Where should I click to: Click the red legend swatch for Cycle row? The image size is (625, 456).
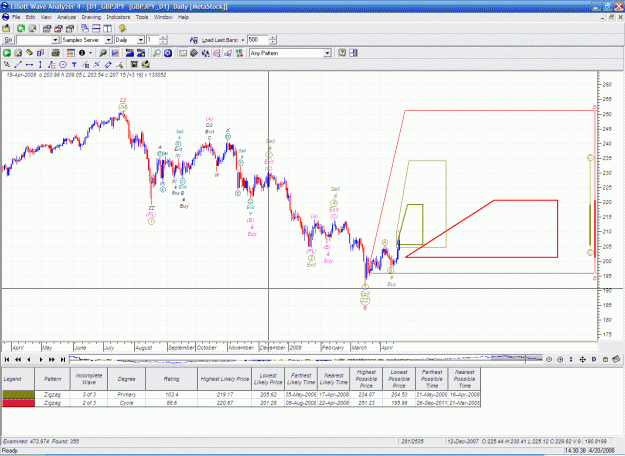pyautogui.click(x=18, y=403)
